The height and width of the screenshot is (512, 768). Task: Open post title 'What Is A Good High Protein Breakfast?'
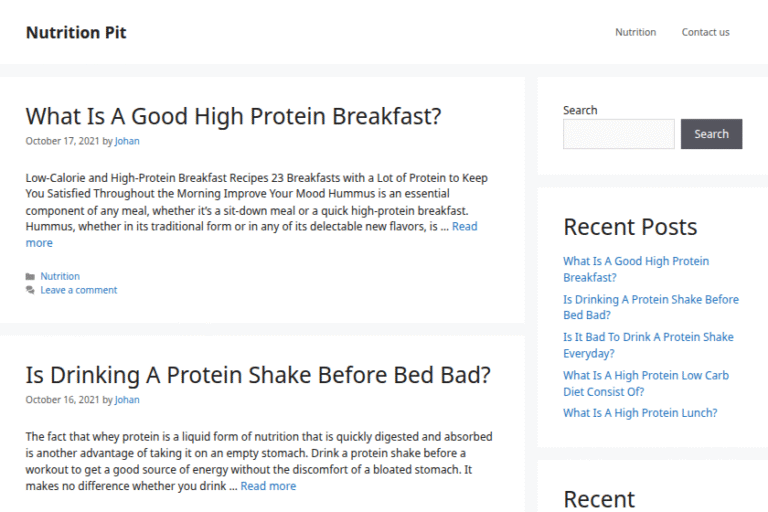click(233, 116)
